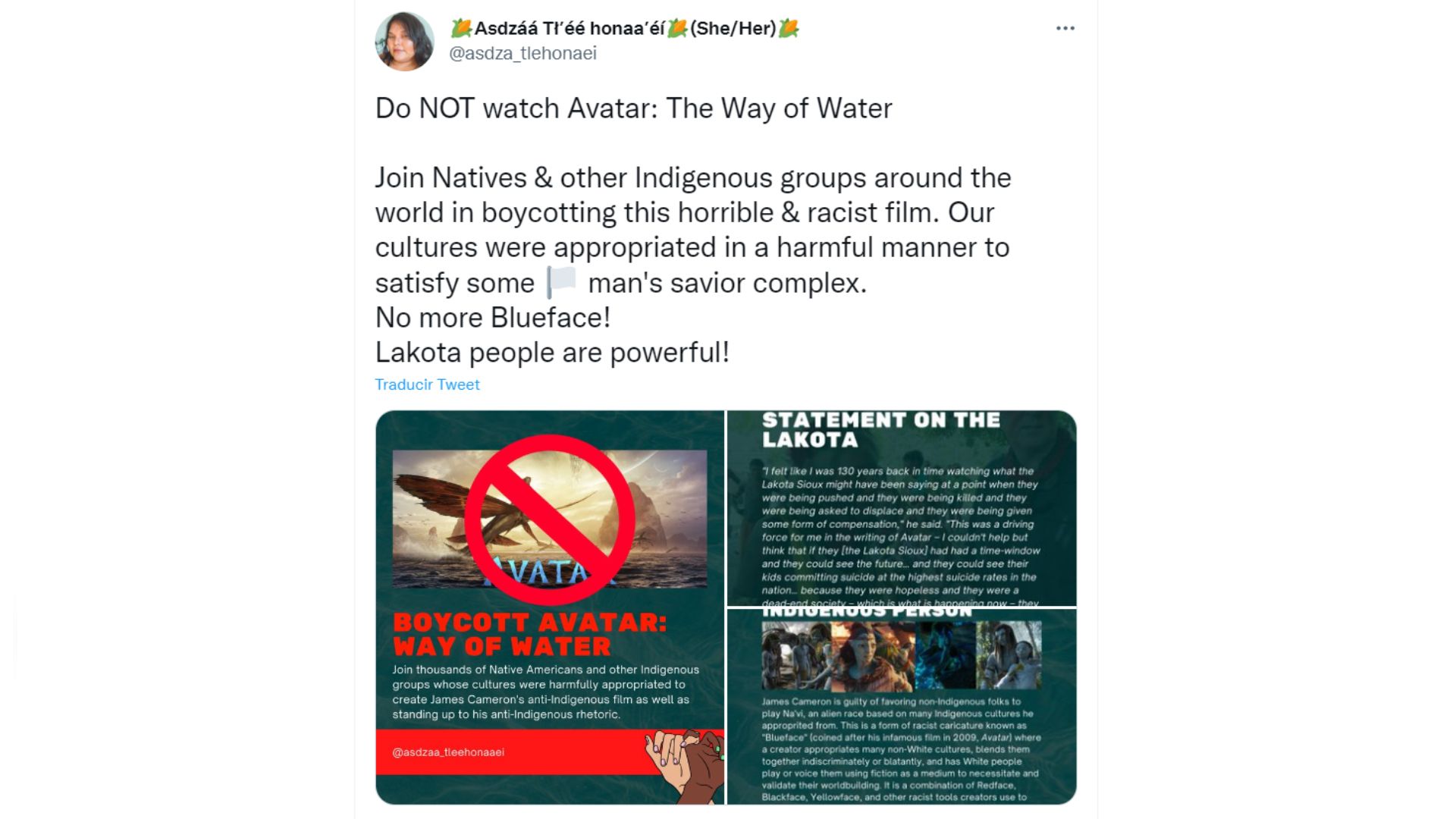The width and height of the screenshot is (1456, 819).
Task: Click the BOYCOTT AVATAR: WAY OF WATER heading
Action: tap(529, 635)
